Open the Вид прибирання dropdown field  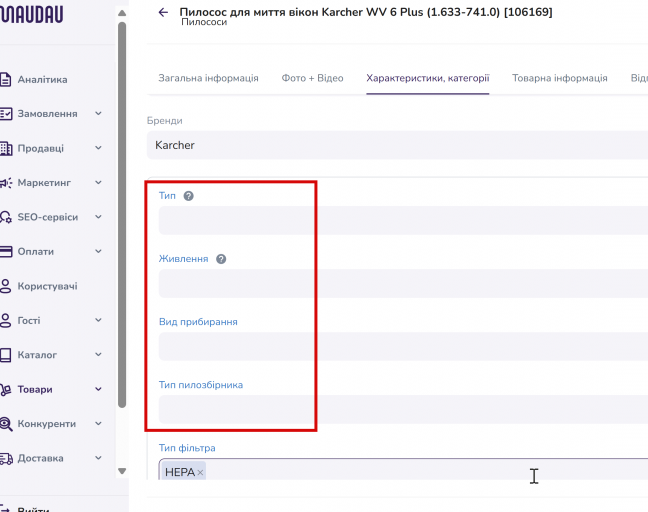(x=403, y=346)
